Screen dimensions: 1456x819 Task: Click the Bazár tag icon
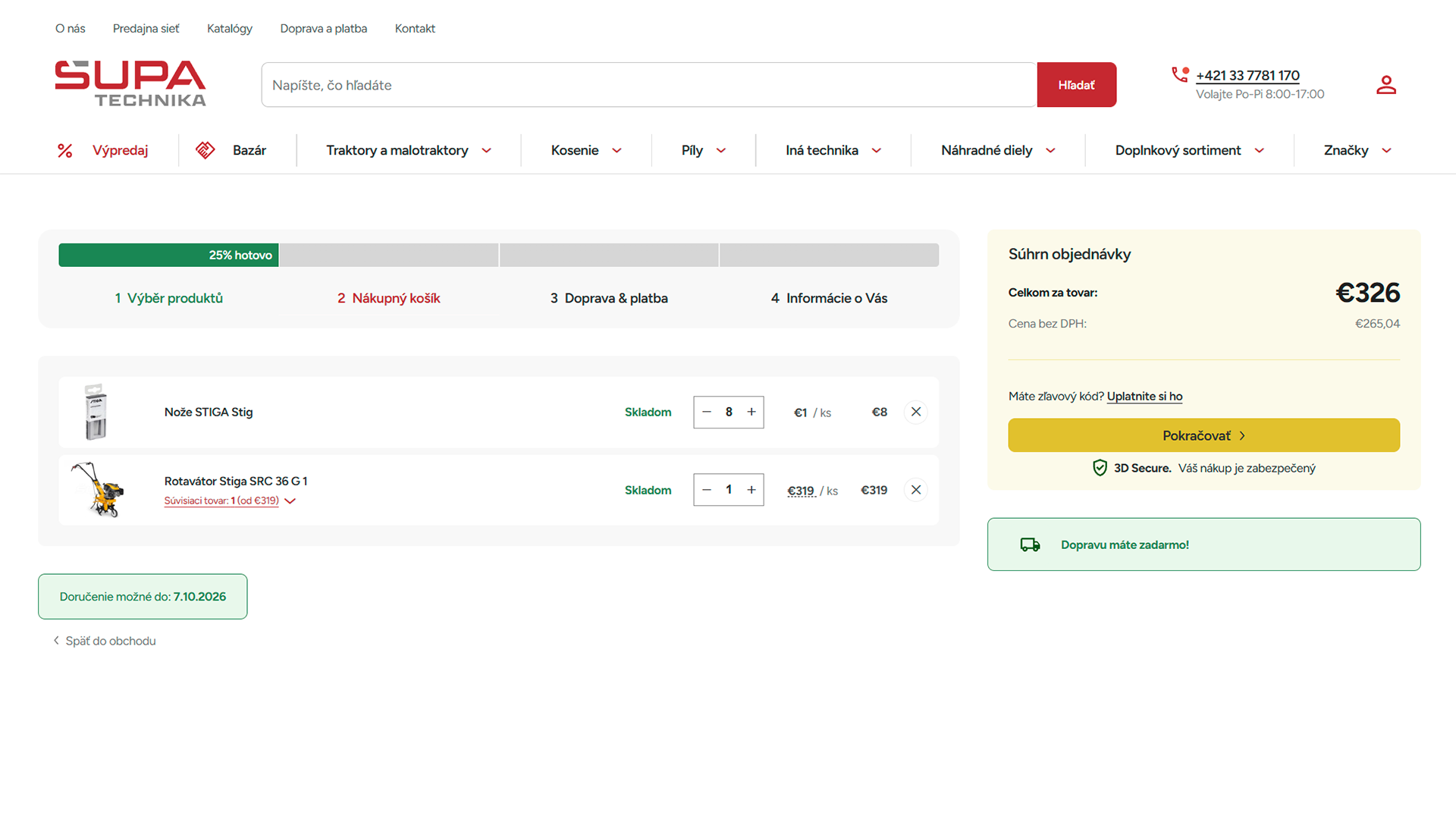click(x=206, y=150)
